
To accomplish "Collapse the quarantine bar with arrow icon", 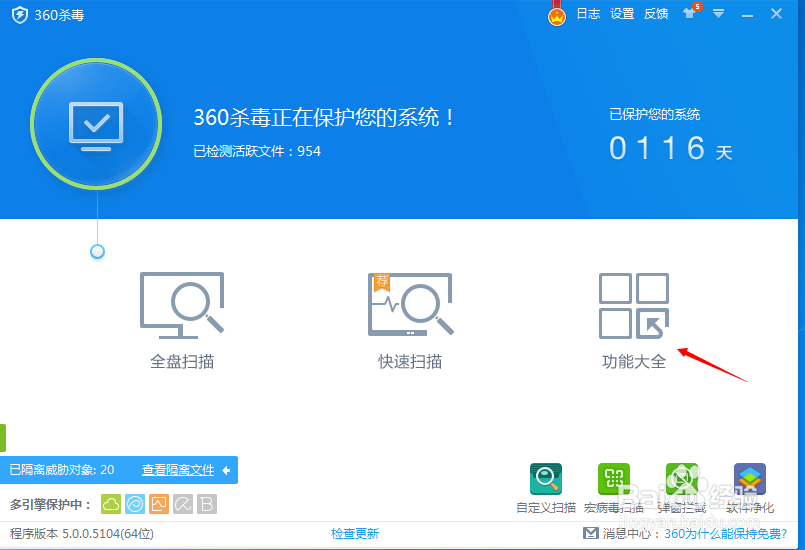I will 226,470.
